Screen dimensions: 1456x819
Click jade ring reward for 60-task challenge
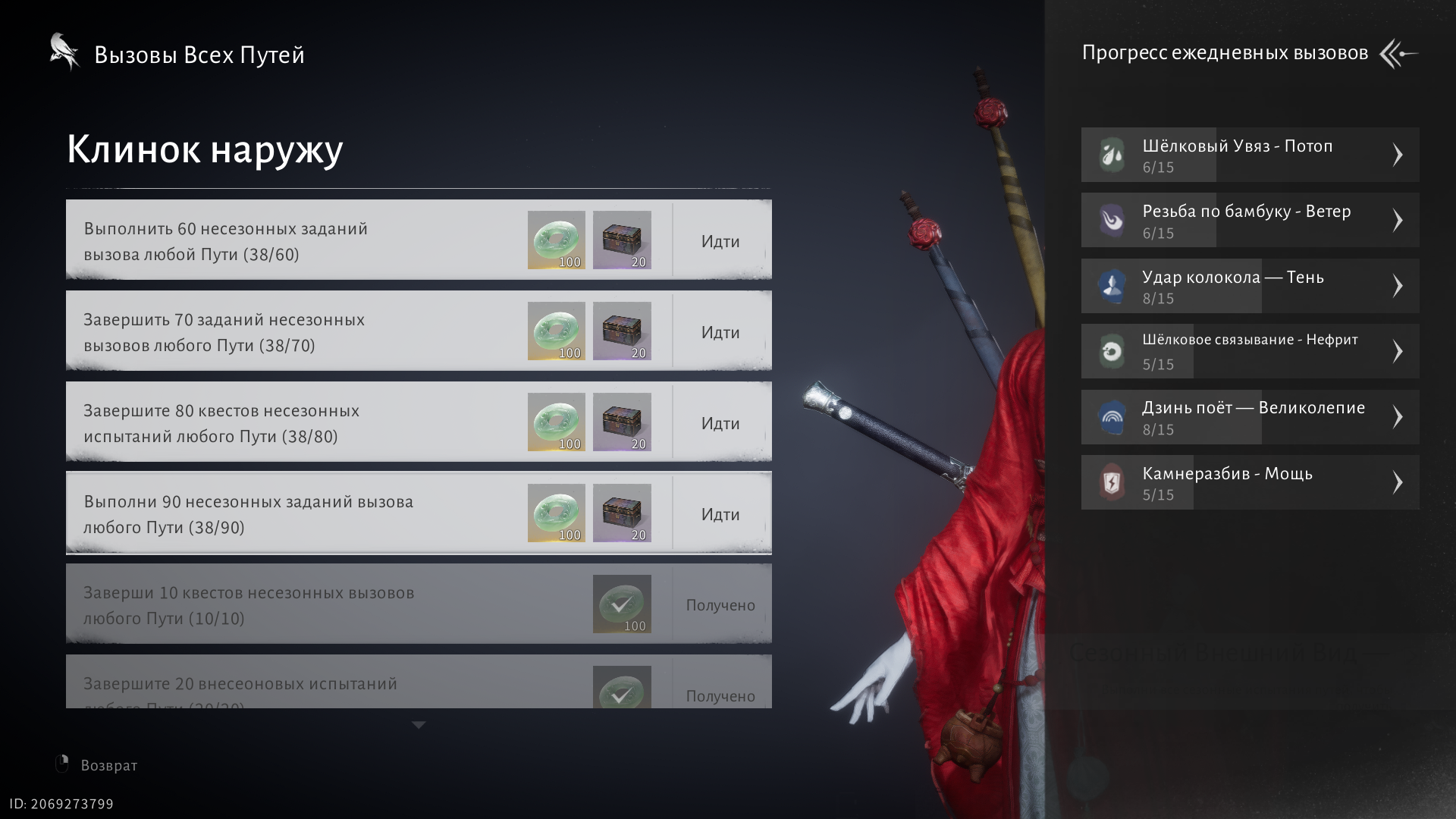(x=556, y=240)
